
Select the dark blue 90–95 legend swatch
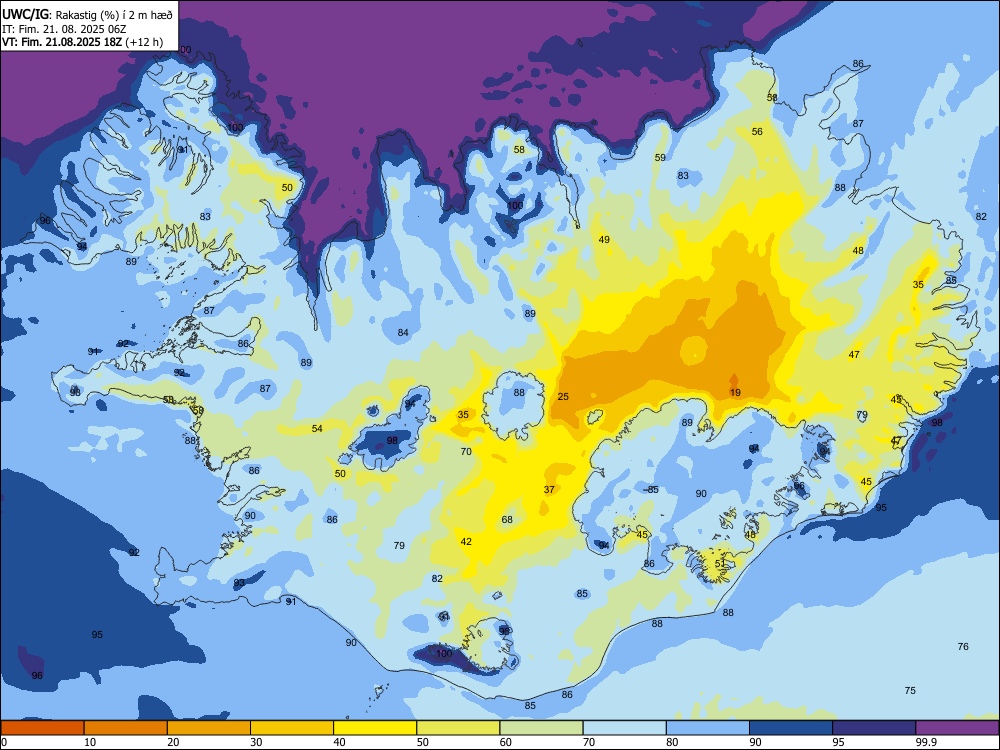(791, 728)
